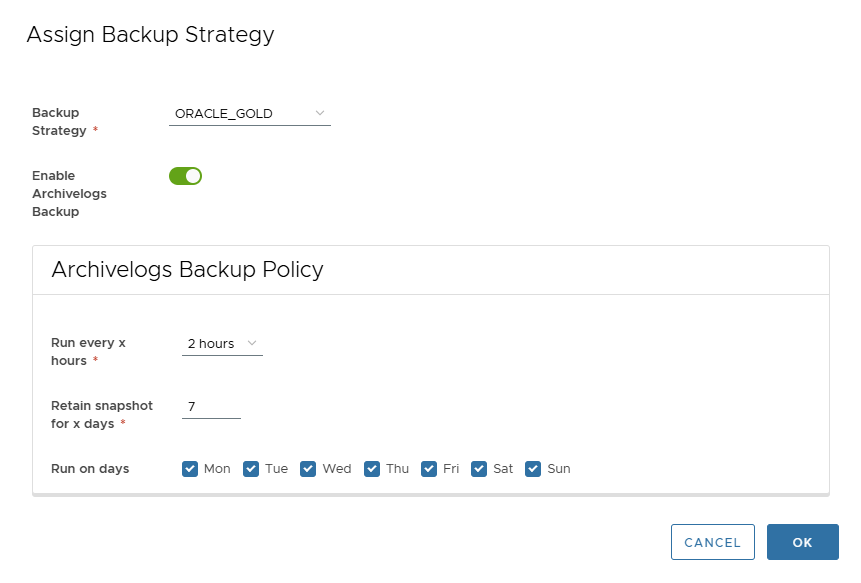Viewport: 861px width, 583px height.
Task: Uncheck the Sun checkbox
Action: (x=533, y=468)
